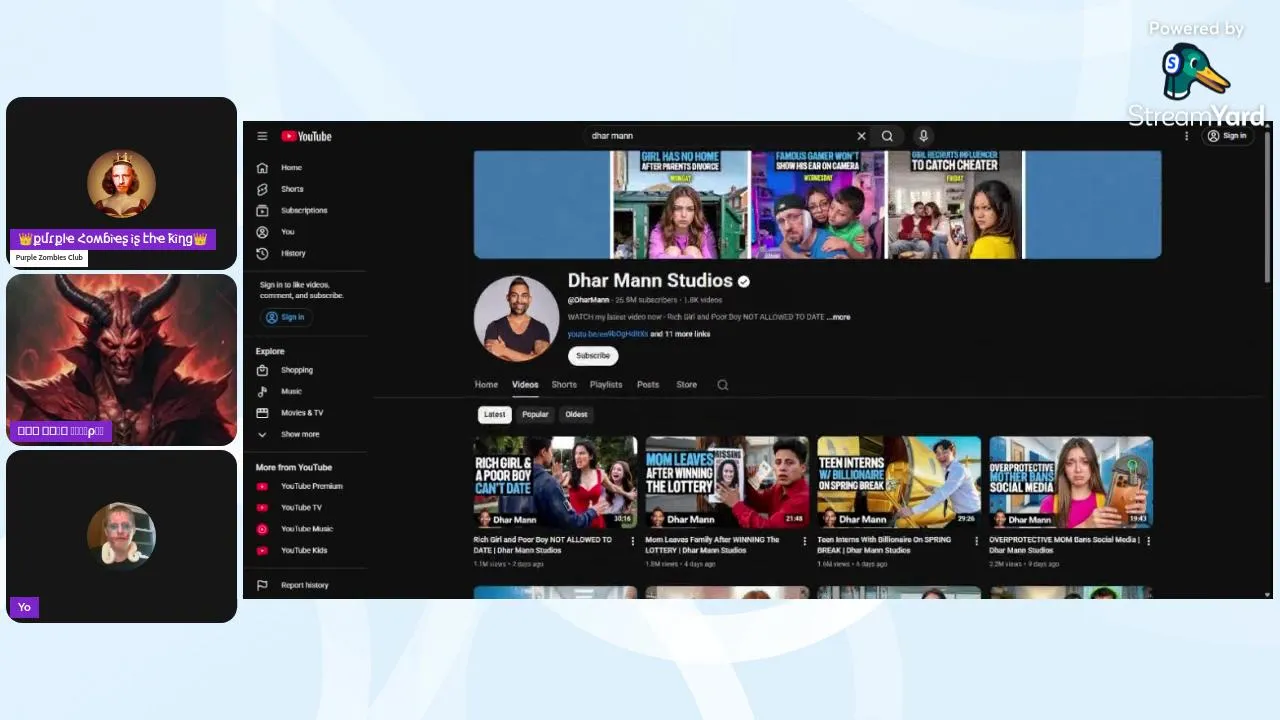Open options menu for OVERPROTECTIVE MOM video
The image size is (1280, 720).
pos(1148,541)
